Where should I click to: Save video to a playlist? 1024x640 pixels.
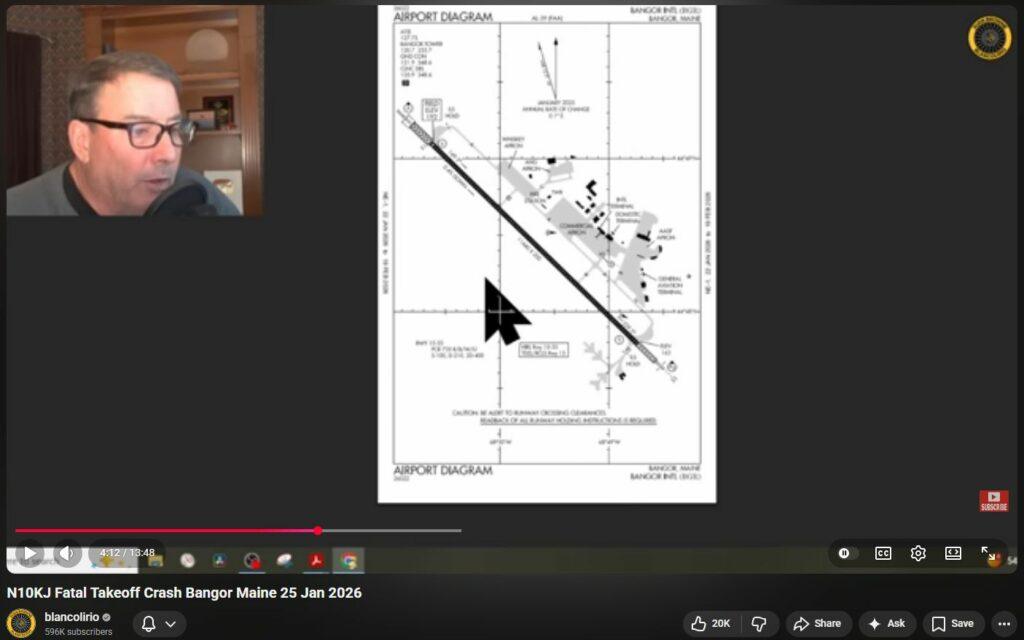pos(952,623)
